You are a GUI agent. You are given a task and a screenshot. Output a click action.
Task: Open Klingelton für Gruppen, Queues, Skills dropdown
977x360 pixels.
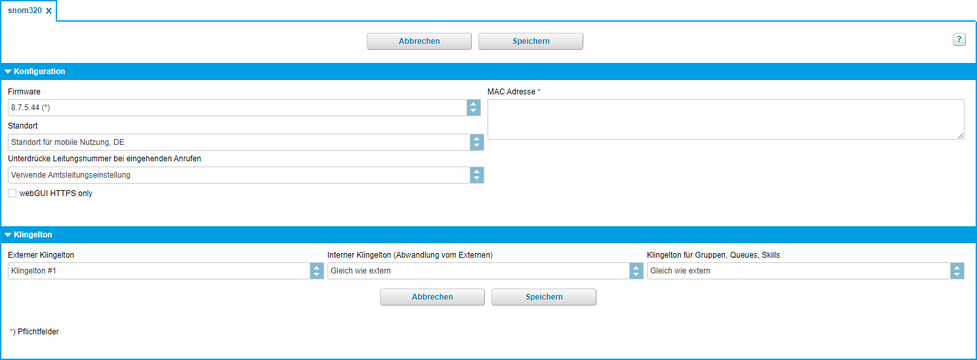[806, 271]
